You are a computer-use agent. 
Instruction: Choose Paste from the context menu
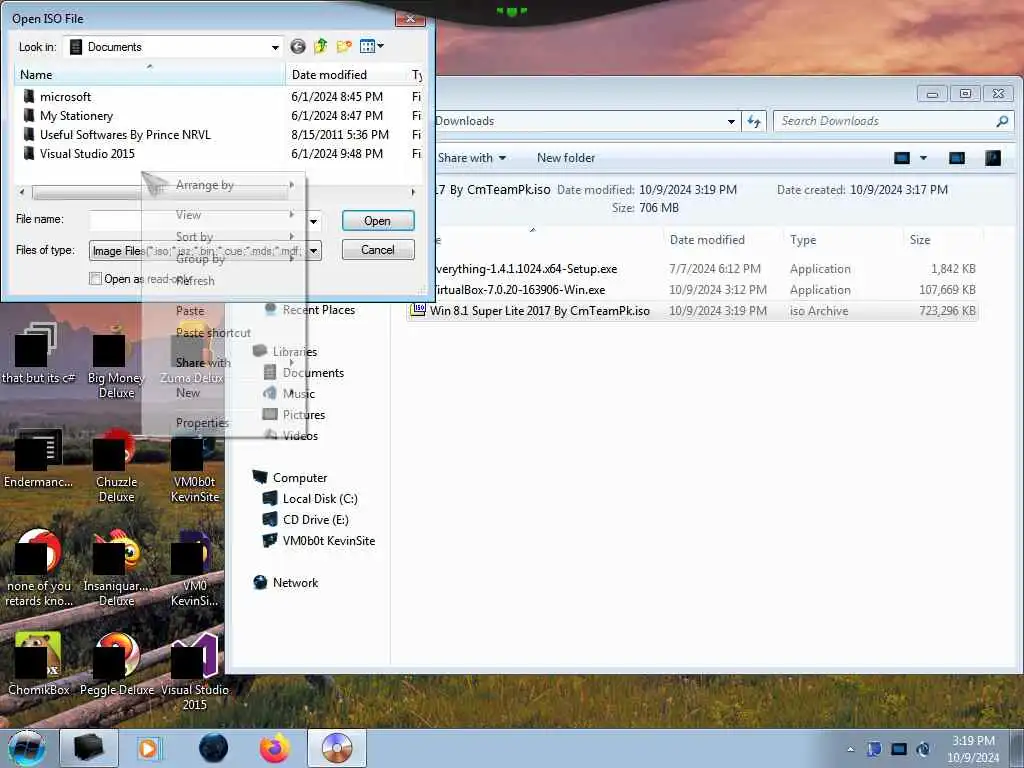190,311
